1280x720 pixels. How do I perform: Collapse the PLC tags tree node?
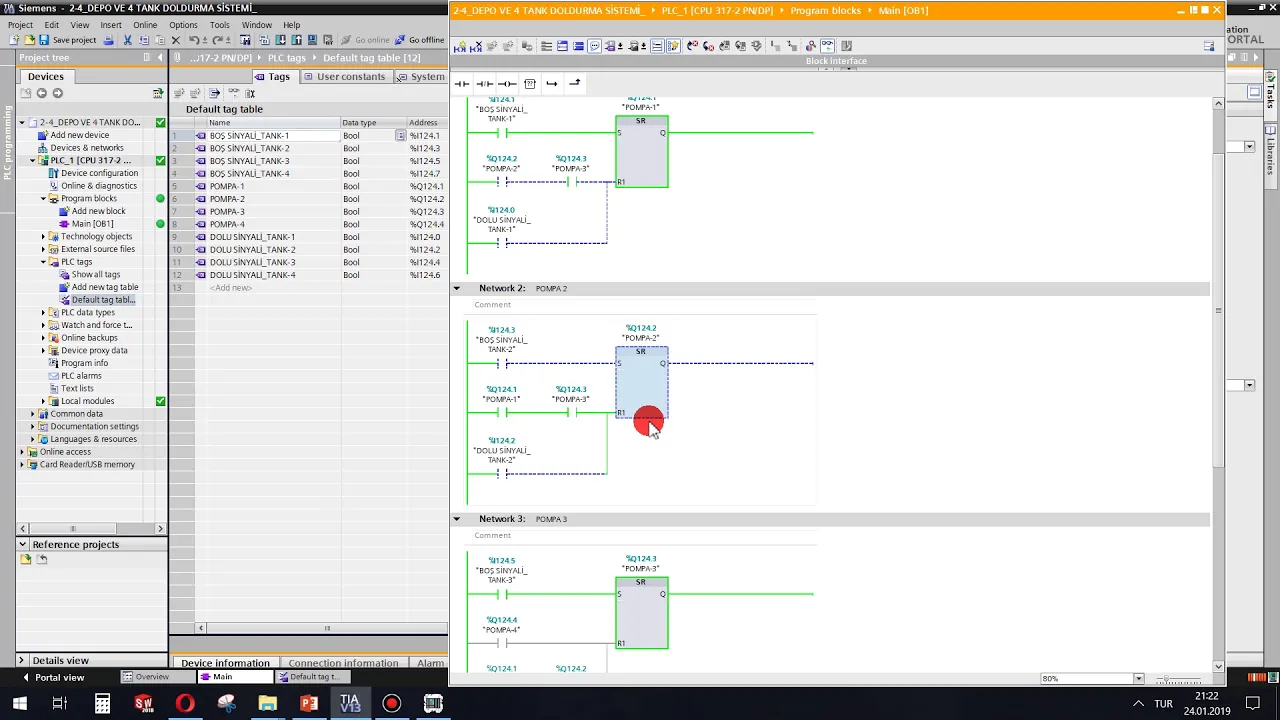tap(44, 262)
